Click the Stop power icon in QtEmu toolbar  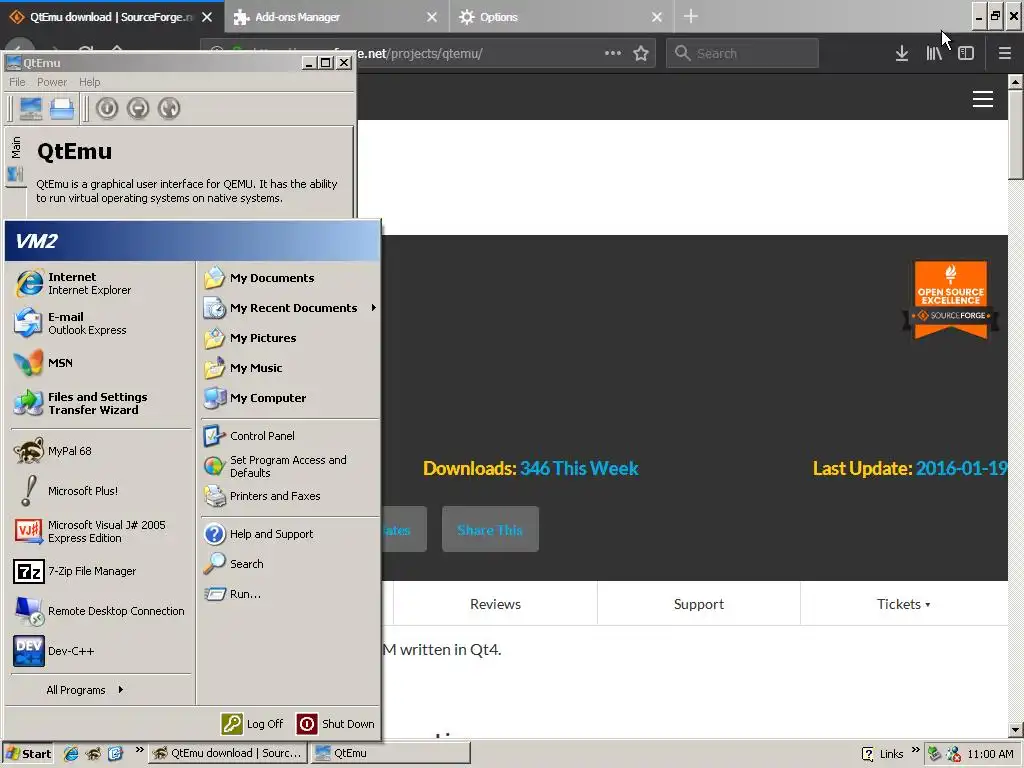138,108
